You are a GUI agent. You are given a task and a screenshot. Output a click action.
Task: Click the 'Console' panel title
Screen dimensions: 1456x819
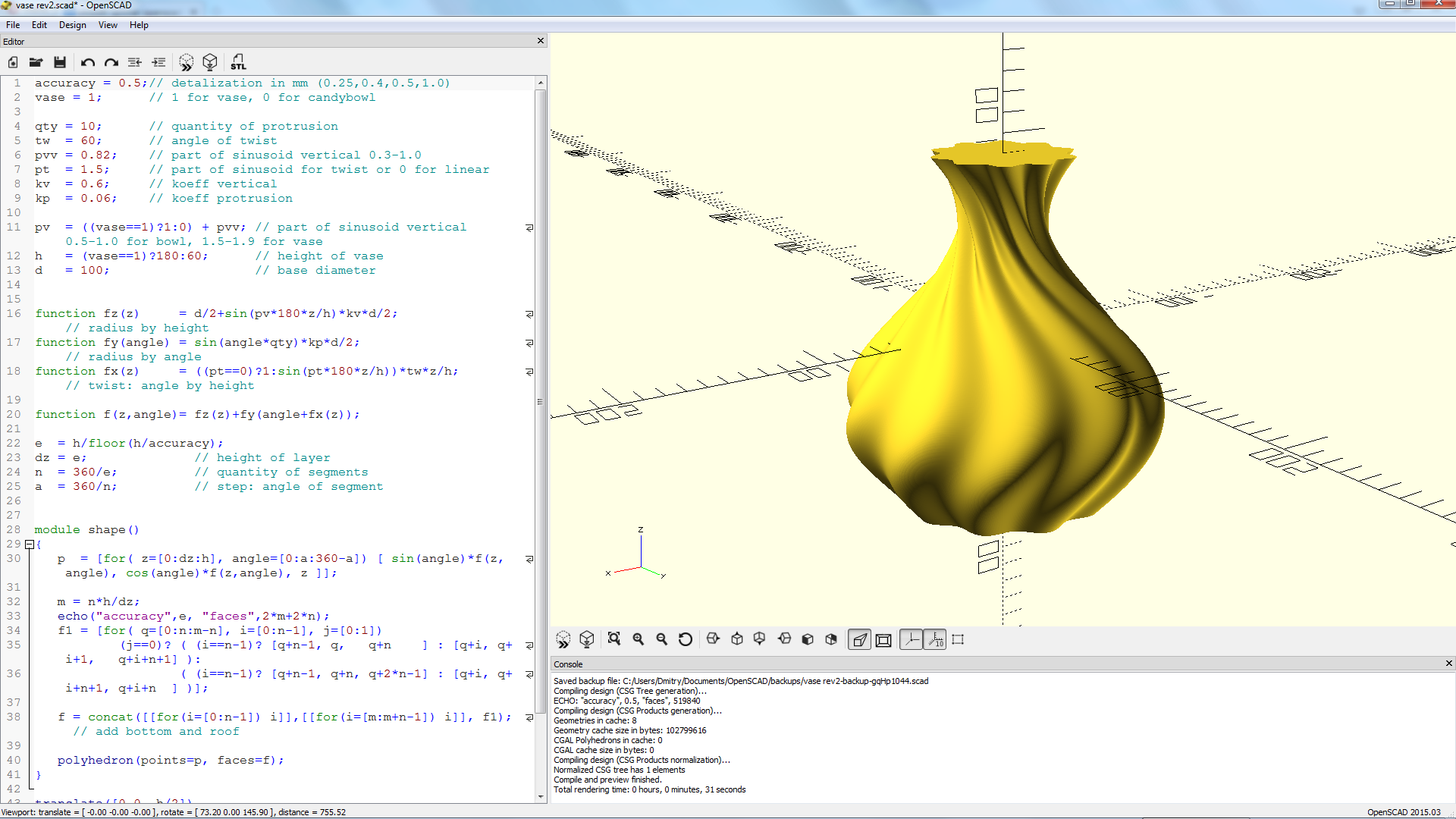[x=568, y=664]
